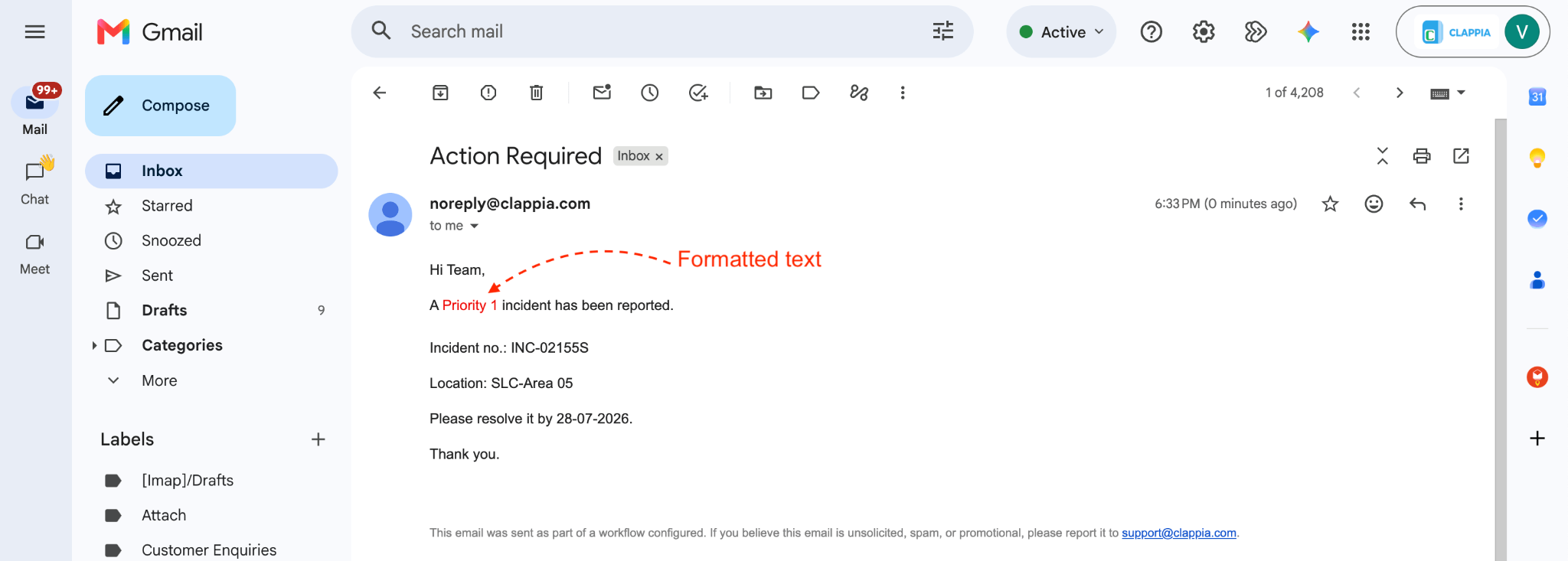Viewport: 1568px width, 561px height.
Task: Add an emoji reaction
Action: pyautogui.click(x=1374, y=204)
